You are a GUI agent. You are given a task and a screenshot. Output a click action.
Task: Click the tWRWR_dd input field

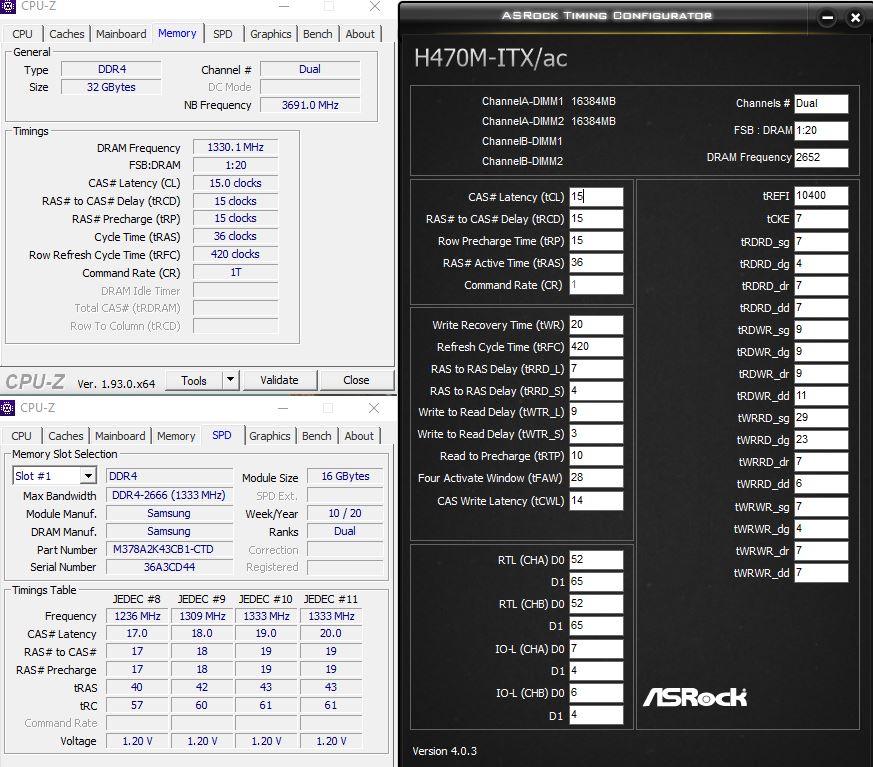pyautogui.click(x=821, y=573)
